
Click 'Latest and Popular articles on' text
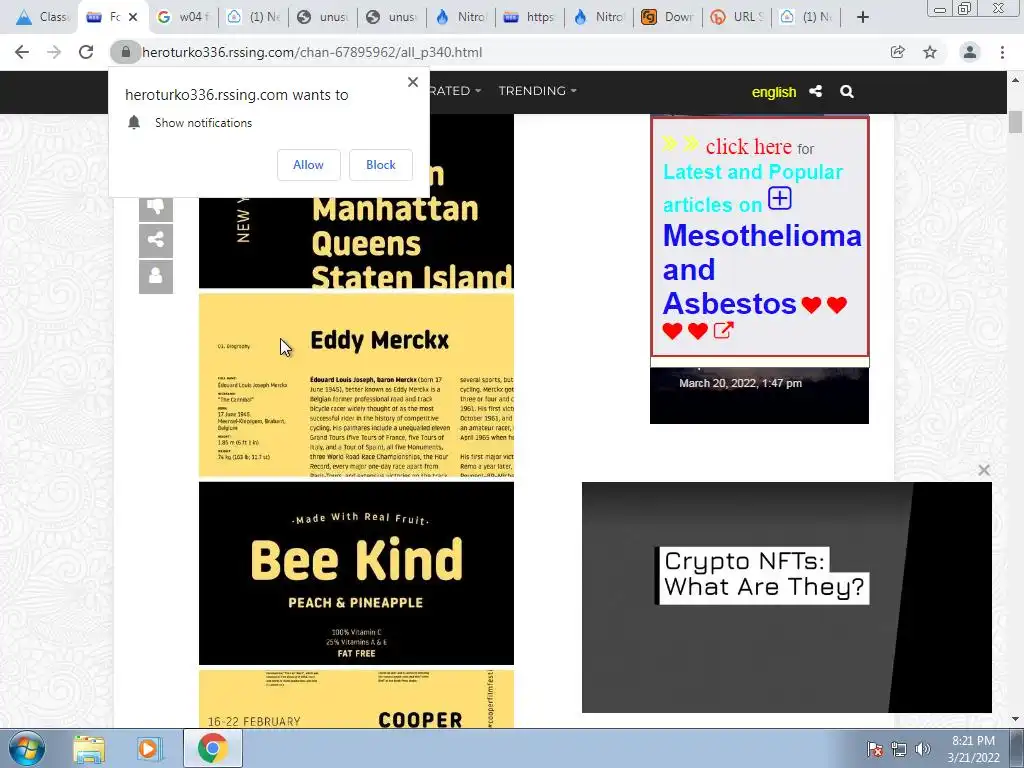pos(753,188)
